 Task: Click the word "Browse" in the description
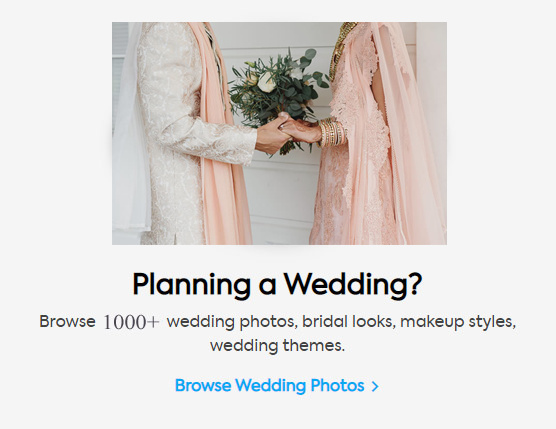click(x=67, y=322)
